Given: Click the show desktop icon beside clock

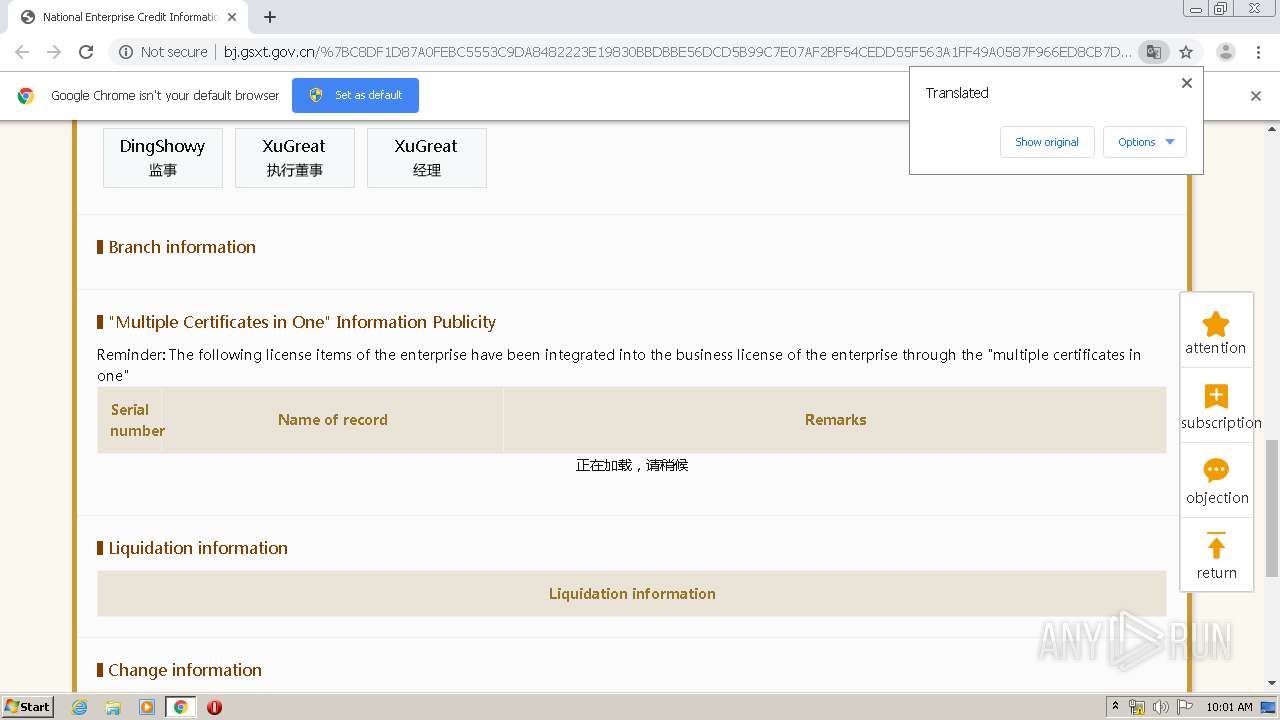Looking at the screenshot, I should [x=1269, y=707].
